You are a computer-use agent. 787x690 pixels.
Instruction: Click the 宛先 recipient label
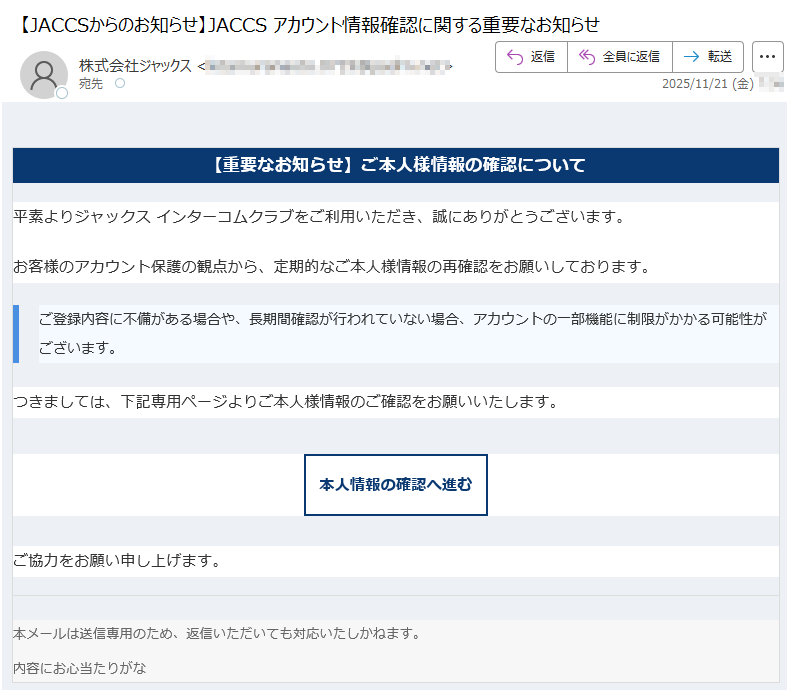[x=90, y=84]
